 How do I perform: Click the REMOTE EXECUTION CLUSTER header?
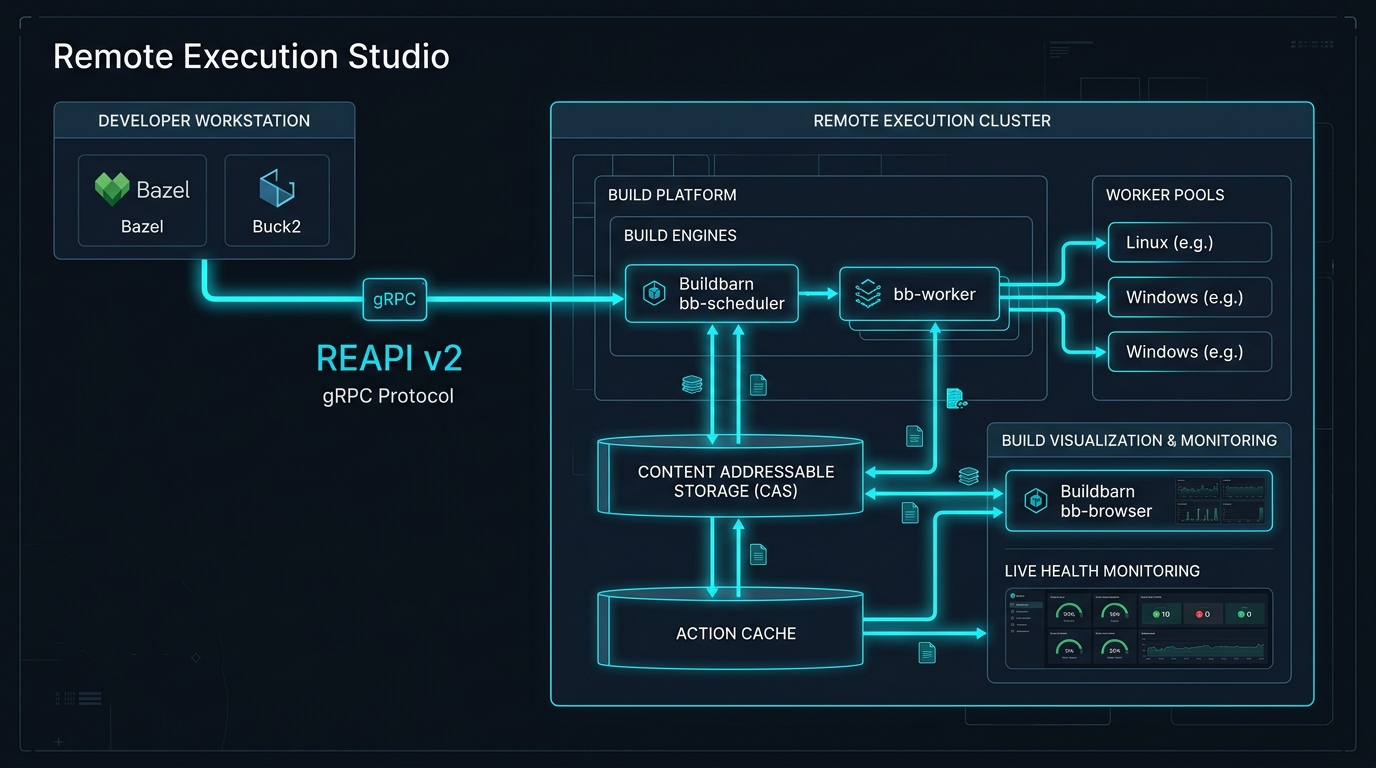point(932,120)
